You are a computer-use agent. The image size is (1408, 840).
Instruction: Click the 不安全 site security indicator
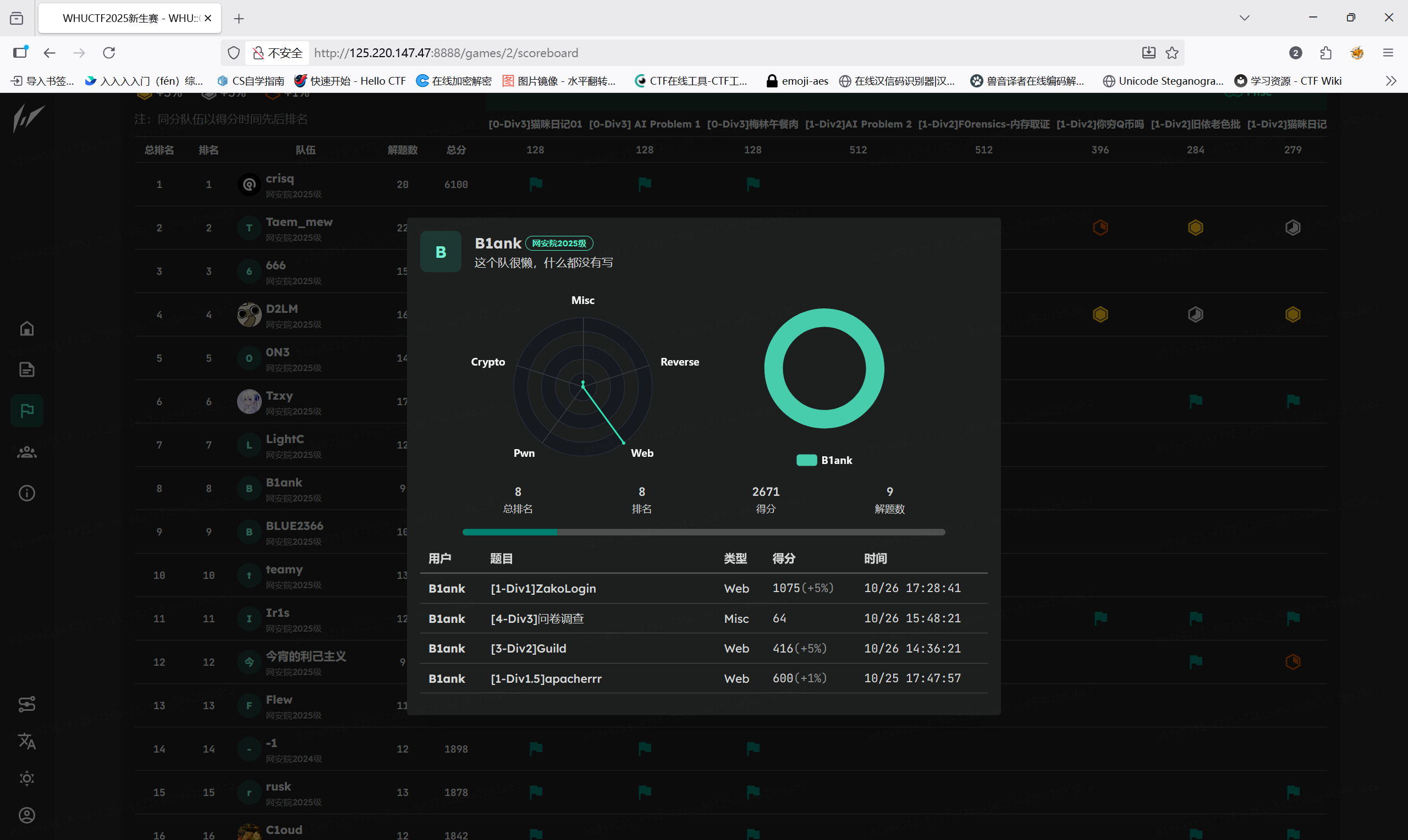pos(277,53)
